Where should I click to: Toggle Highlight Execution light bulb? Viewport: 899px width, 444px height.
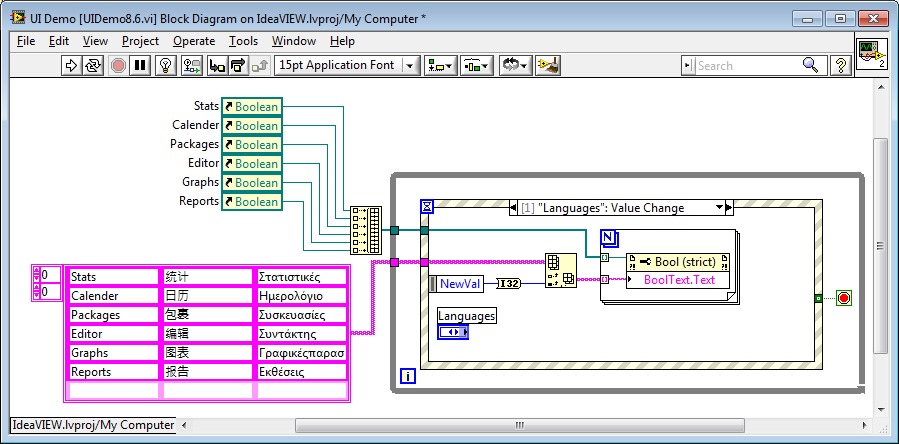[x=166, y=65]
